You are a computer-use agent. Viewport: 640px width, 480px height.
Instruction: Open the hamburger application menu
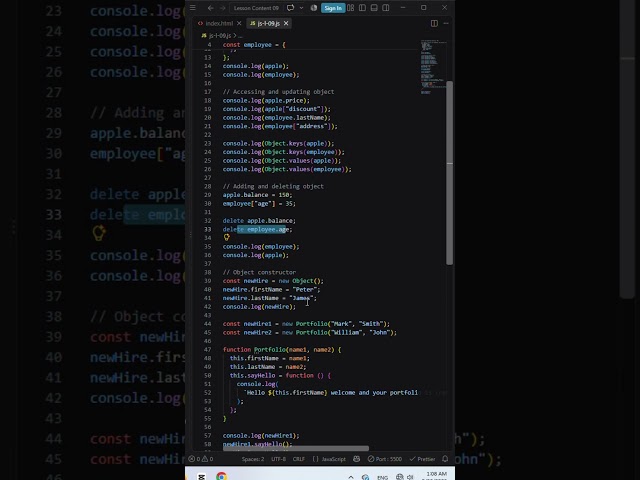(x=193, y=8)
